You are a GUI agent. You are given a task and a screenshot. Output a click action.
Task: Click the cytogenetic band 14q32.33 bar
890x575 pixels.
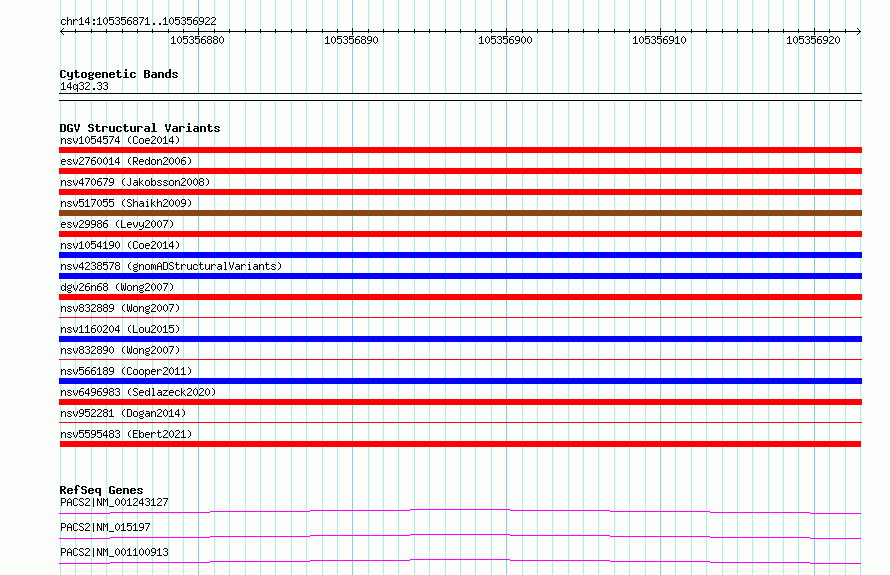[460, 97]
